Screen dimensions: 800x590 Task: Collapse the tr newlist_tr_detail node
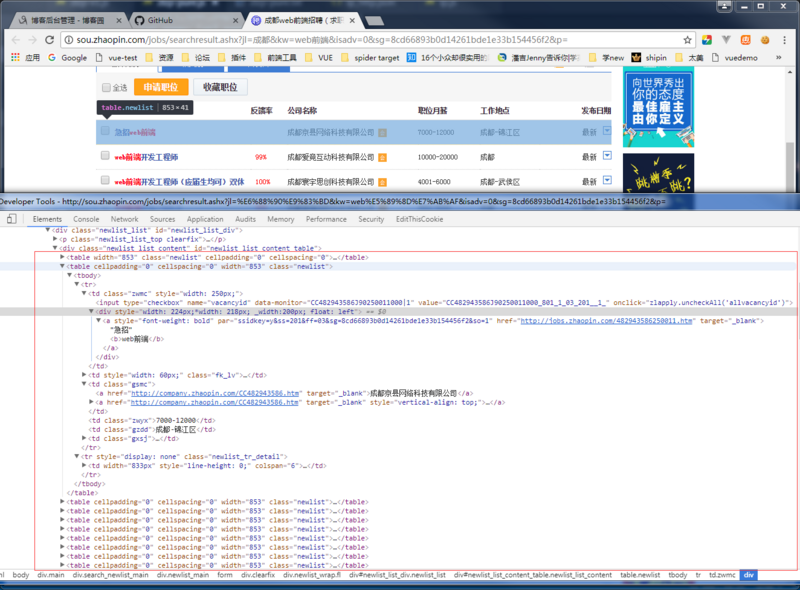(x=77, y=456)
